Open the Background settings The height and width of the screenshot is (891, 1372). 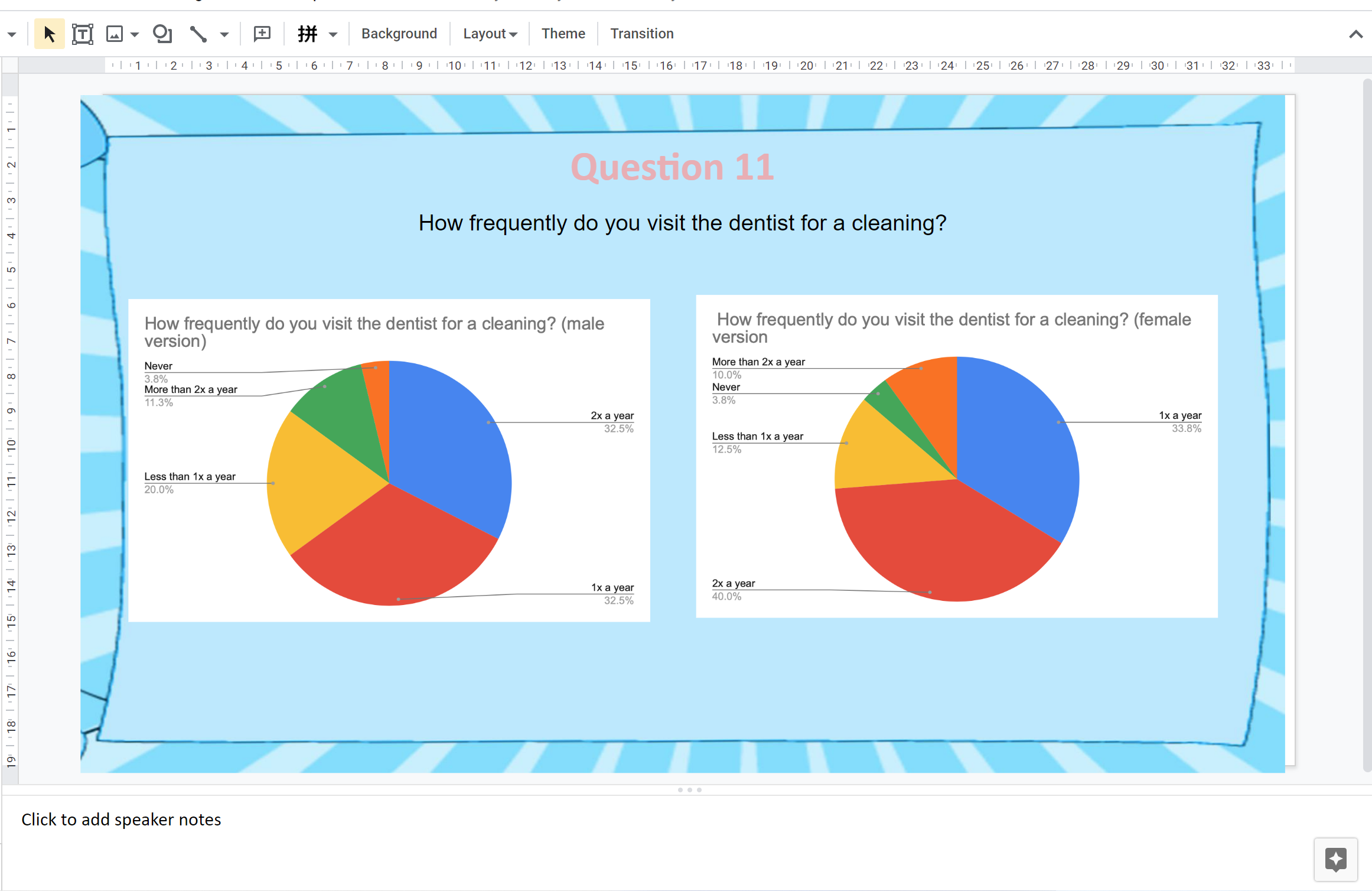[x=399, y=34]
